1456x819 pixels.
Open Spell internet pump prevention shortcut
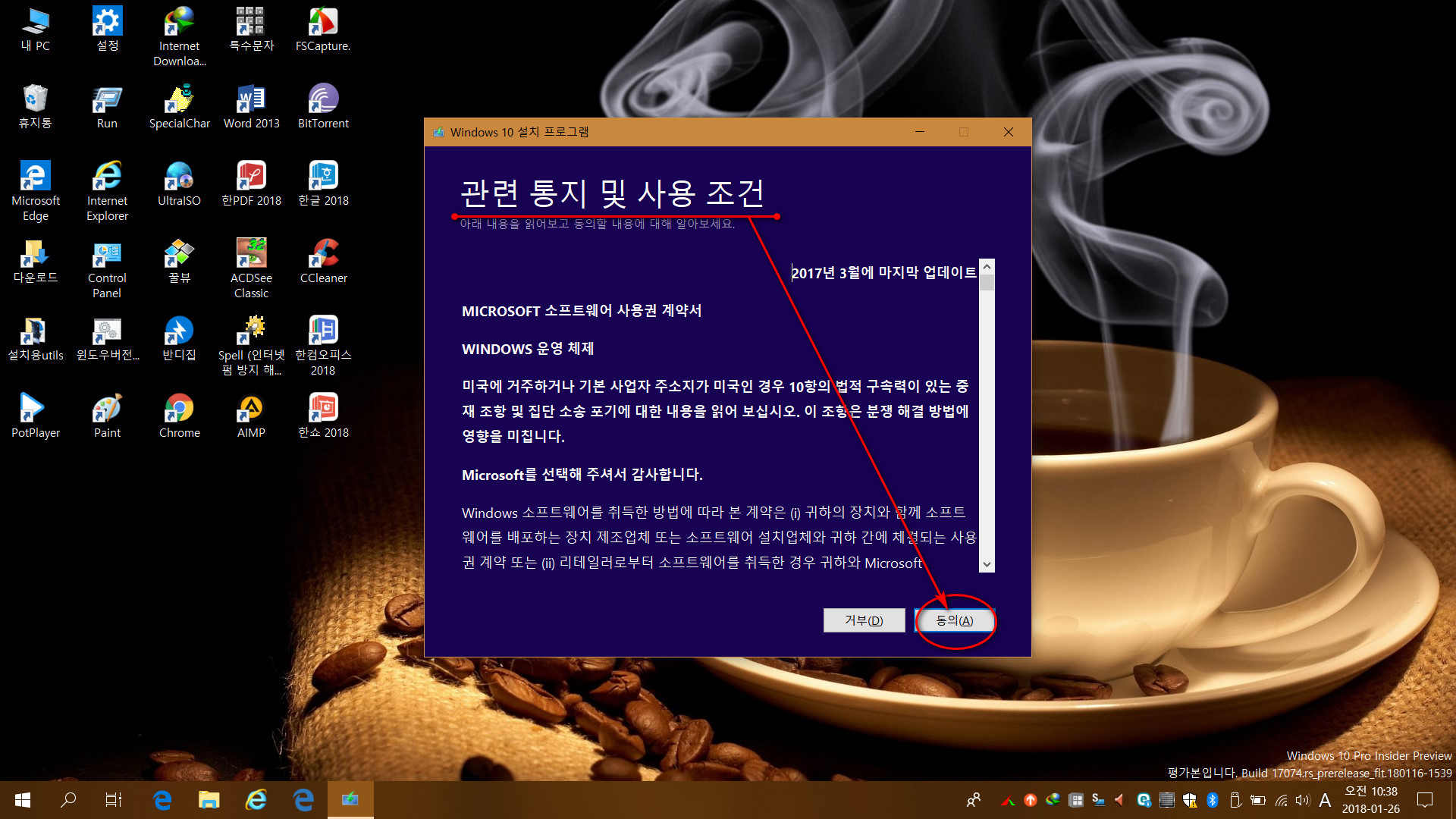(x=252, y=346)
